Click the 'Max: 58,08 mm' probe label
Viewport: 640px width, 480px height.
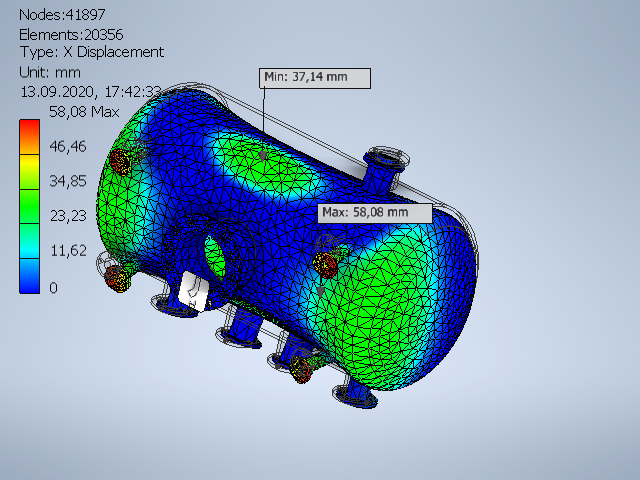pyautogui.click(x=375, y=213)
